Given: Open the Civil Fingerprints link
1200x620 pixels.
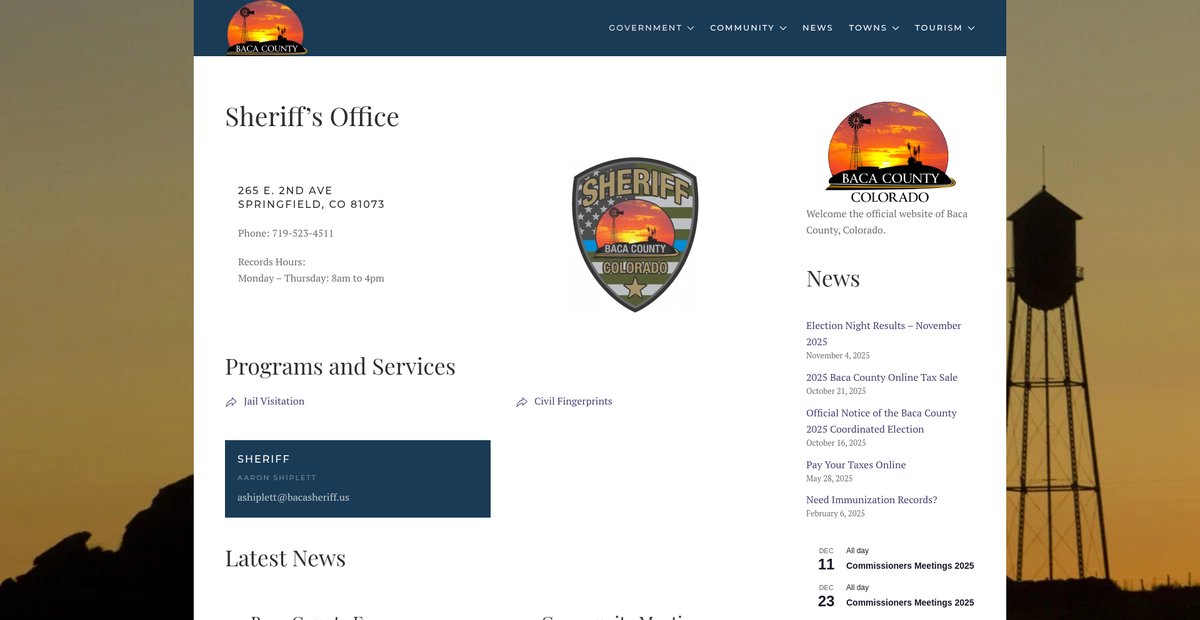Looking at the screenshot, I should pyautogui.click(x=573, y=401).
